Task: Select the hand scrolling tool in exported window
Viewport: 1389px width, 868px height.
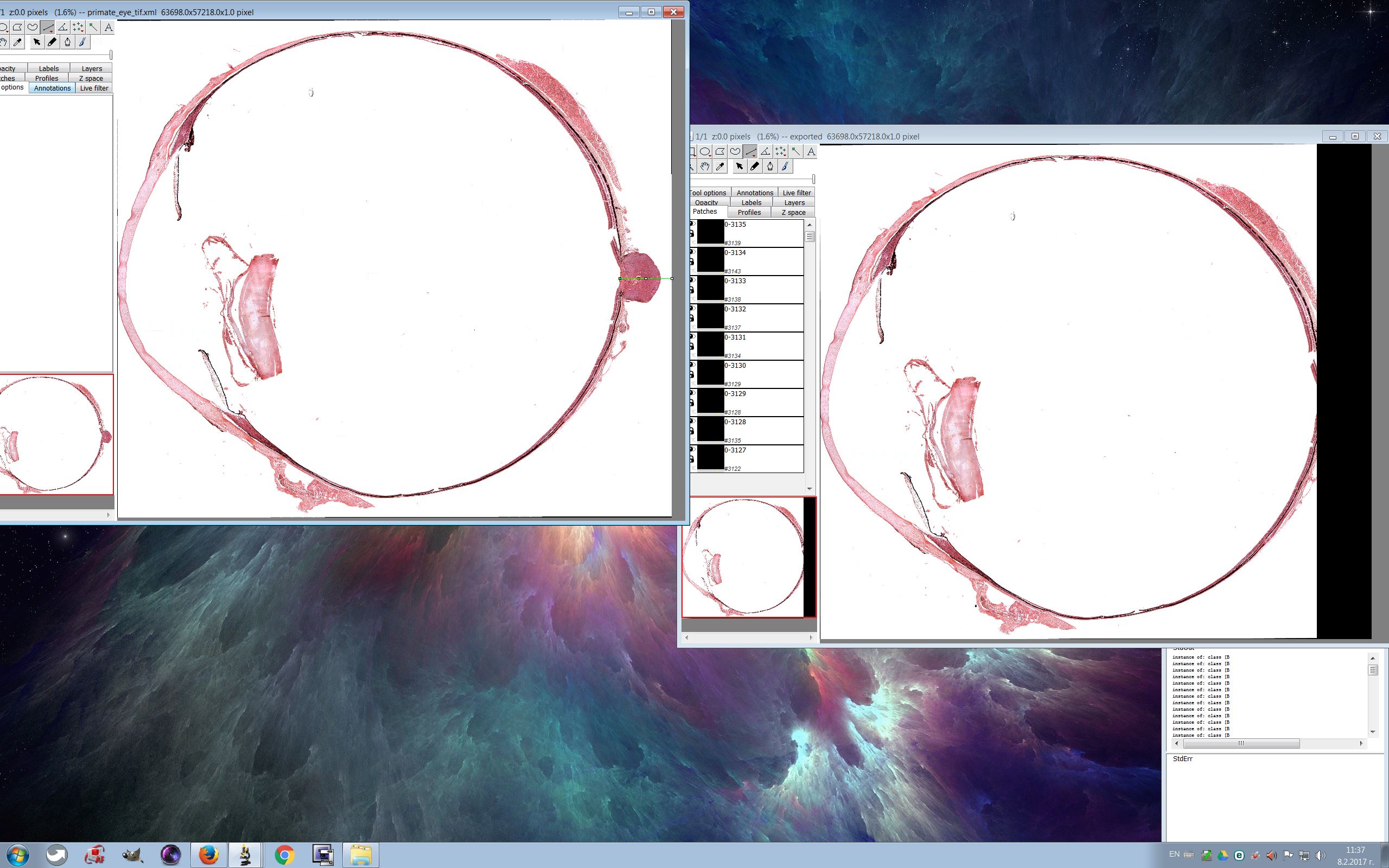Action: click(705, 167)
